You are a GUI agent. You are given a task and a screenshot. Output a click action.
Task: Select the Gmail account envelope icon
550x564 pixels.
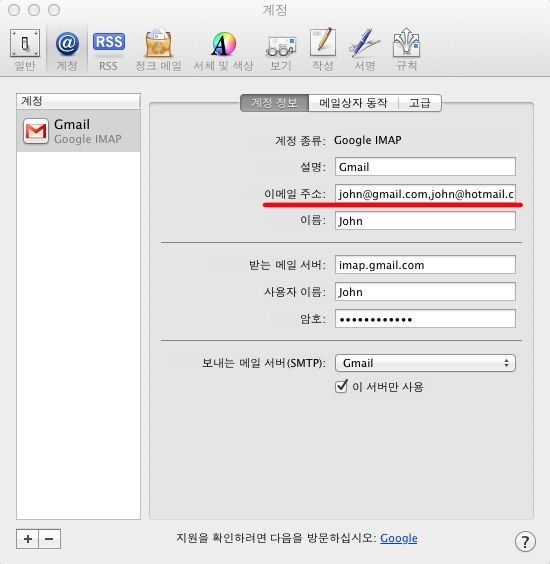[x=36, y=131]
